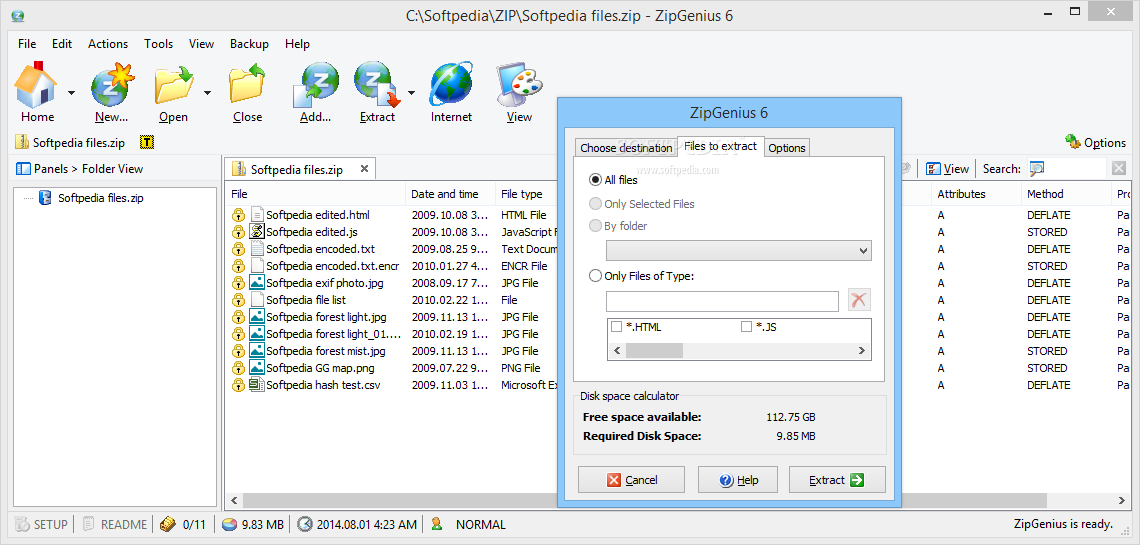The height and width of the screenshot is (545, 1140).
Task: Open the Tools menu
Action: [x=158, y=44]
